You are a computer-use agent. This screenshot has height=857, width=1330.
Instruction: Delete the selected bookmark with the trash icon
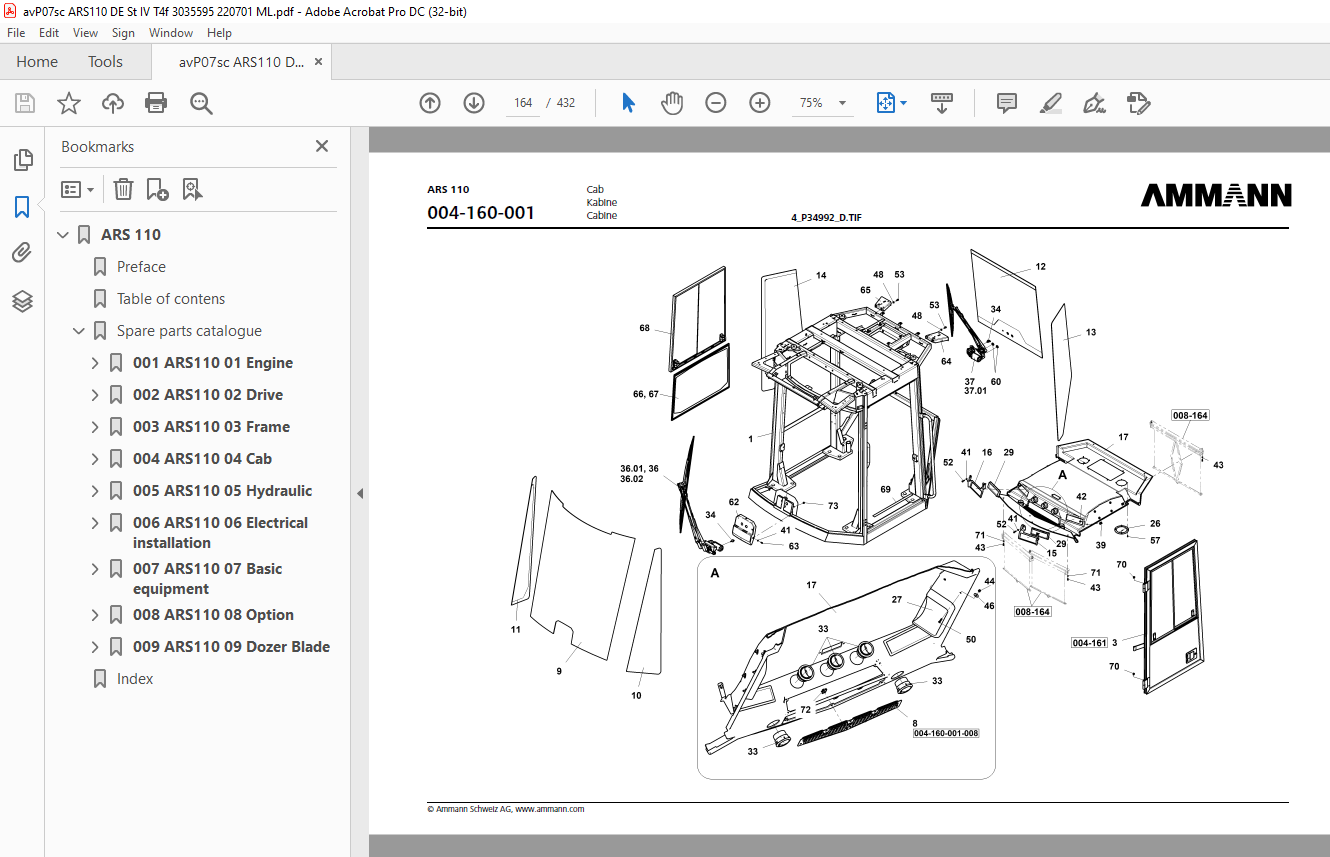pos(123,189)
